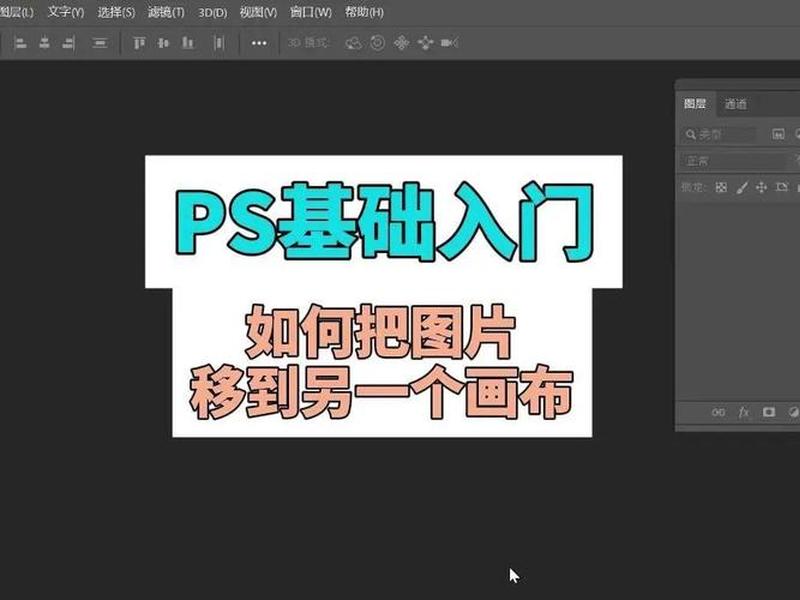
Task: Open the 3D(D) menu
Action: (212, 12)
